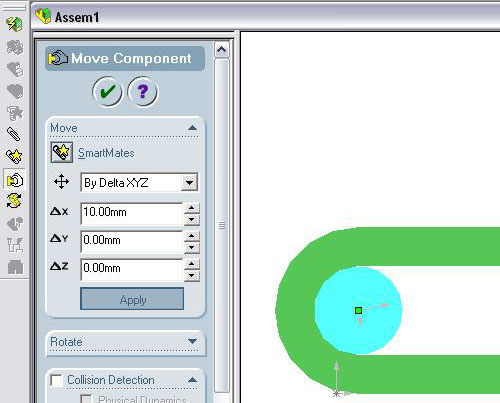Open the By Delta XYZ dropdown
The width and height of the screenshot is (500, 403).
189,183
